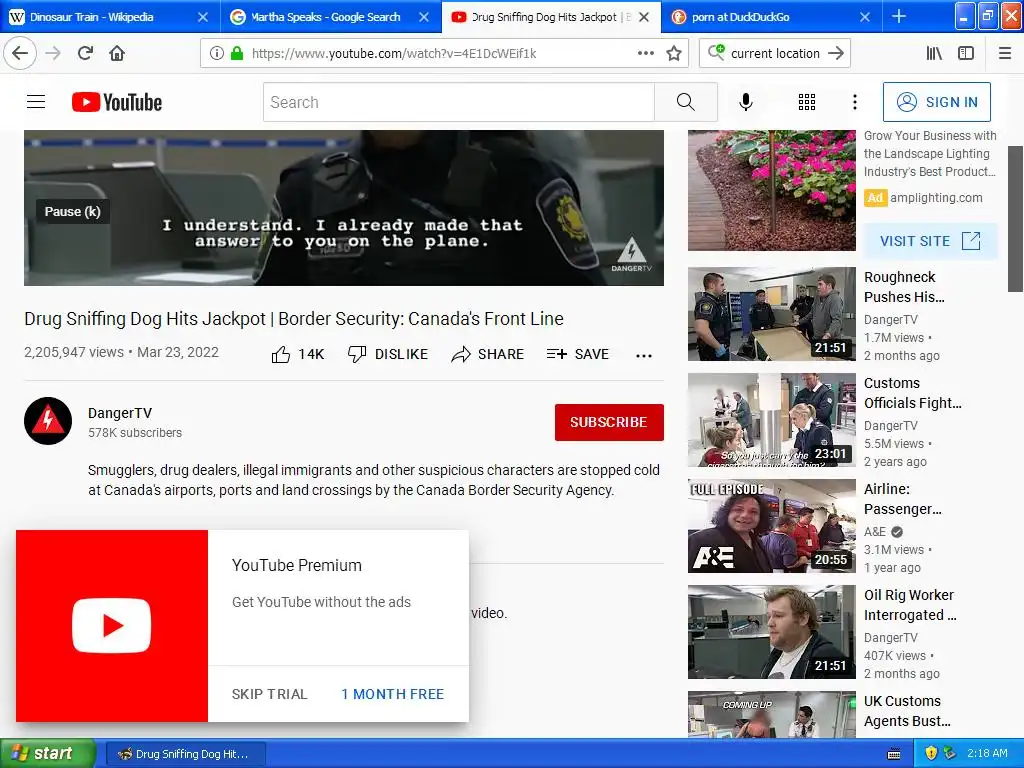
Task: Toggle the browser sidebar view icon
Action: click(966, 53)
